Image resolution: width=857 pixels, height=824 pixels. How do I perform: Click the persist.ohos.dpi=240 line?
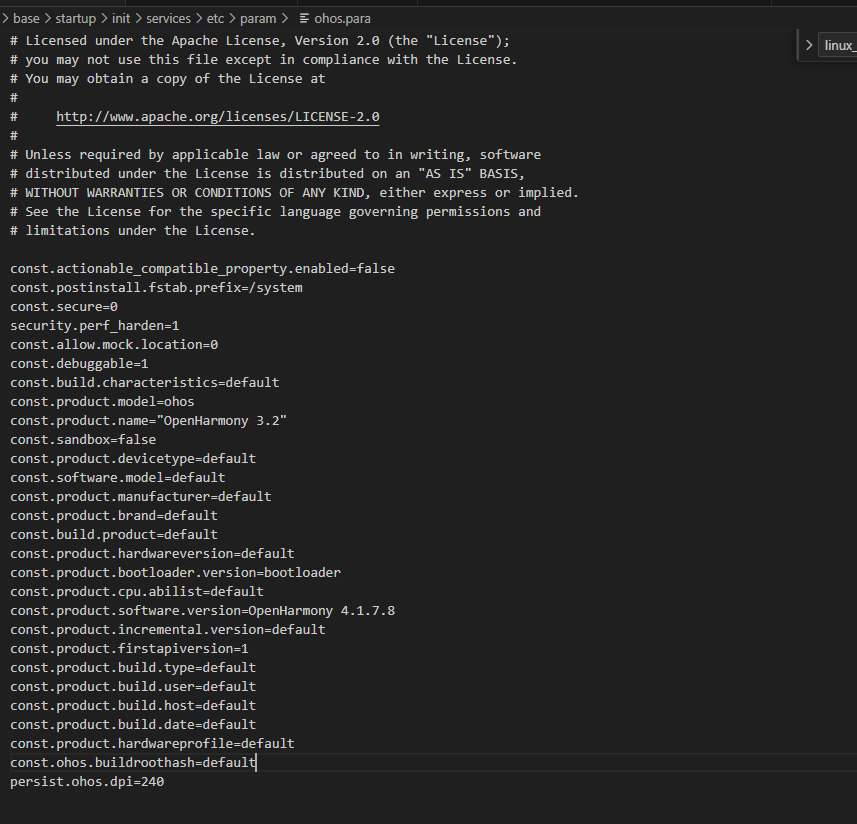coord(87,781)
